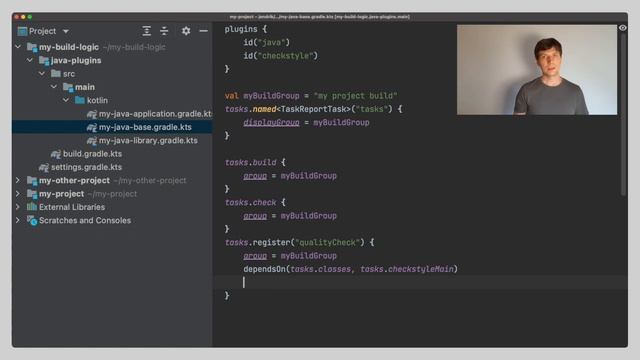The height and width of the screenshot is (360, 640).
Task: Select java-plugins label in tree
Action: 76,60
